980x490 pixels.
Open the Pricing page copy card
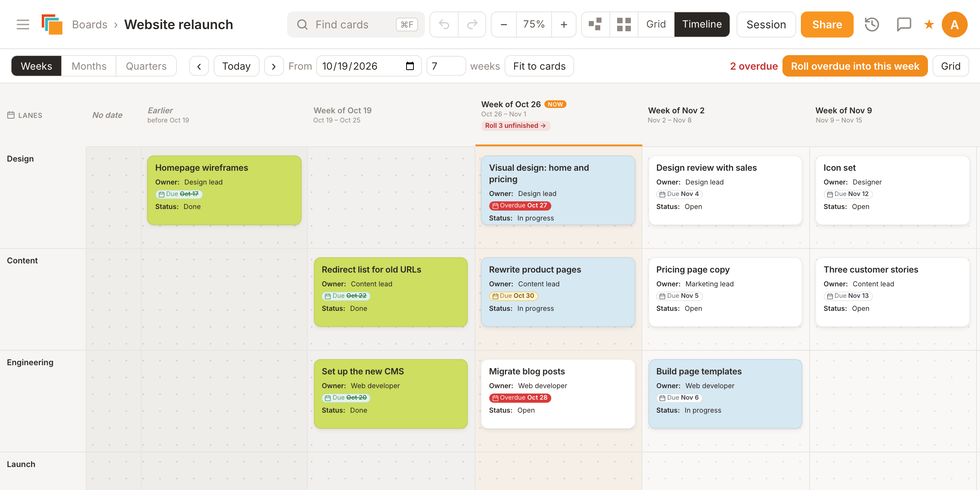point(725,292)
